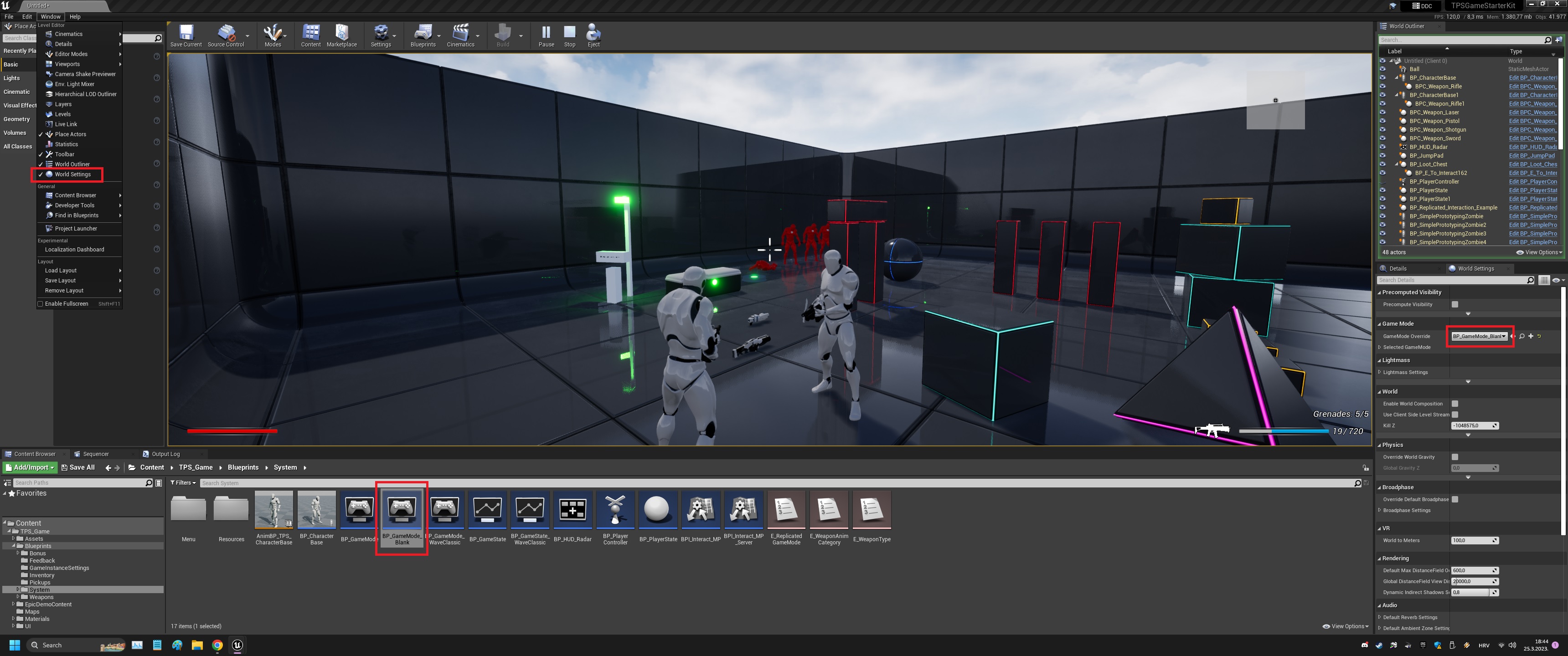
Task: Click the Kill Z value spinner field
Action: click(x=1471, y=425)
